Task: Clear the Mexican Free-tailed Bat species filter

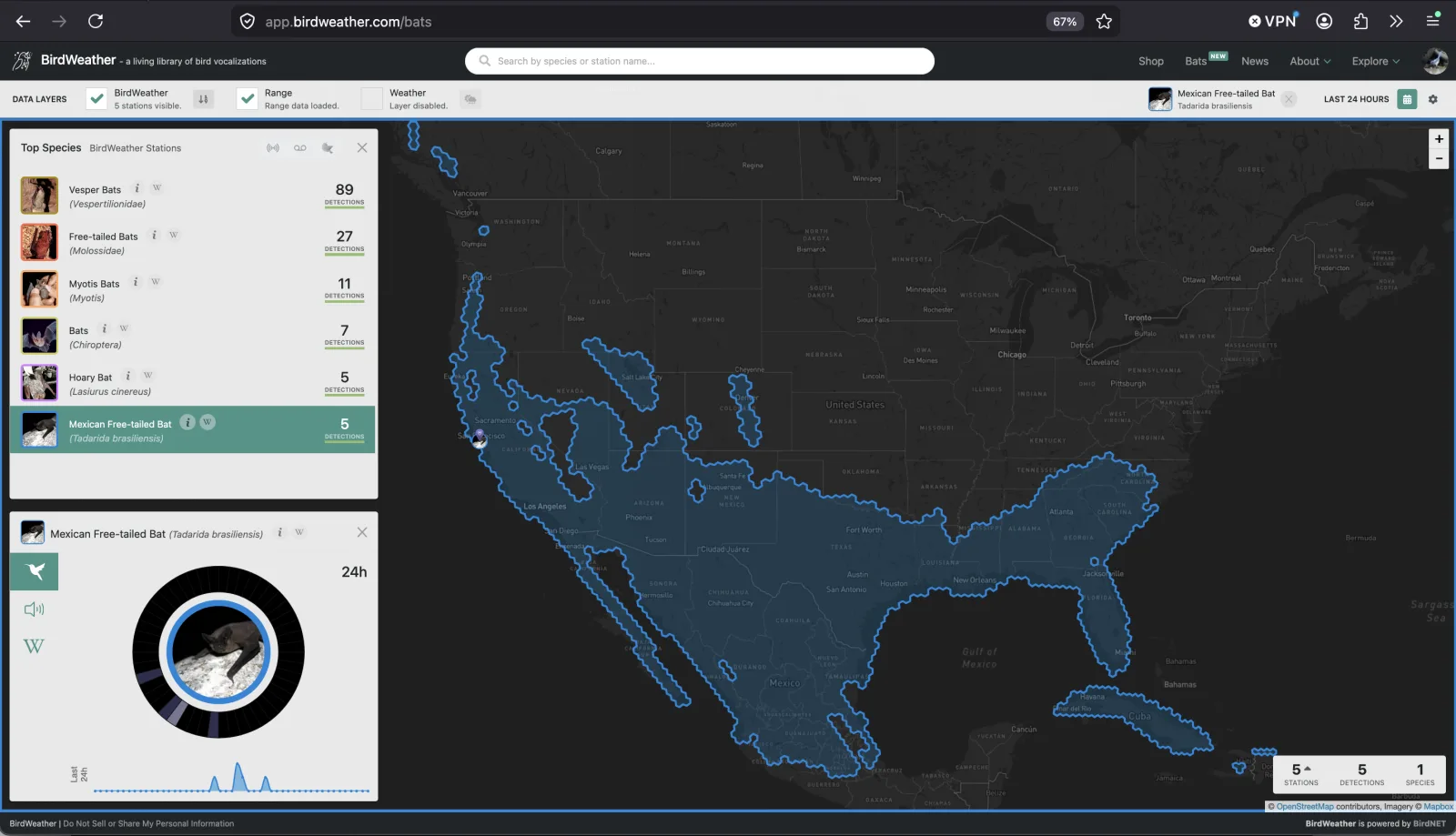Action: click(1289, 99)
